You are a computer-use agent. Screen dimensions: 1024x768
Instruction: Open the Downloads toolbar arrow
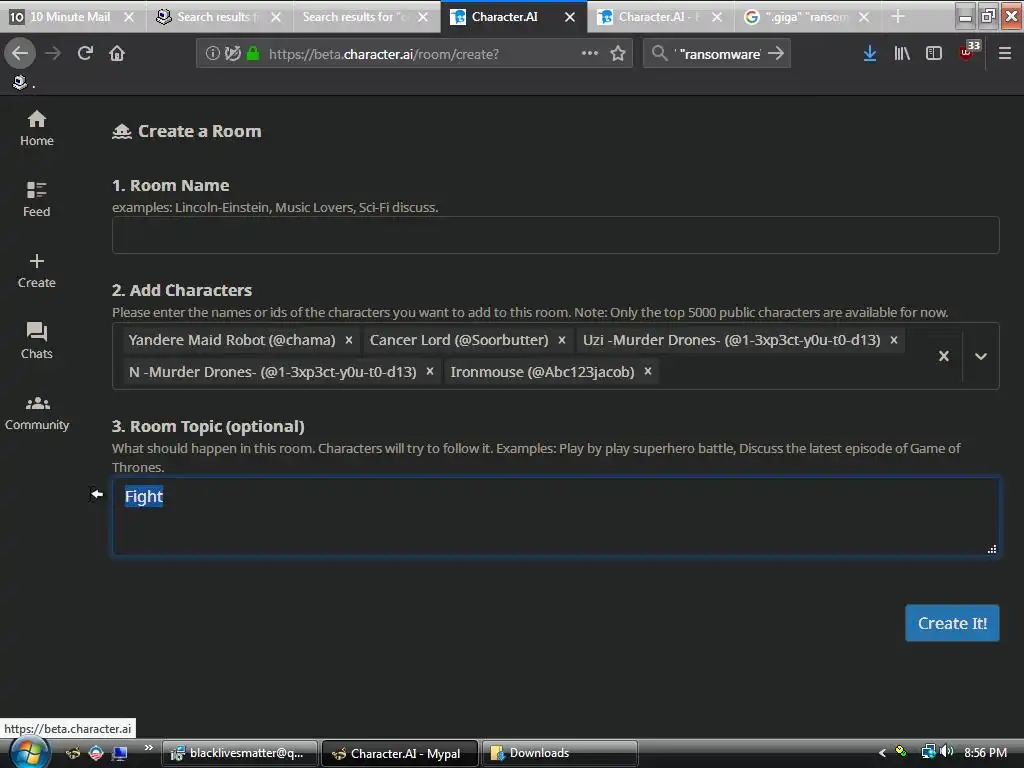(x=869, y=53)
